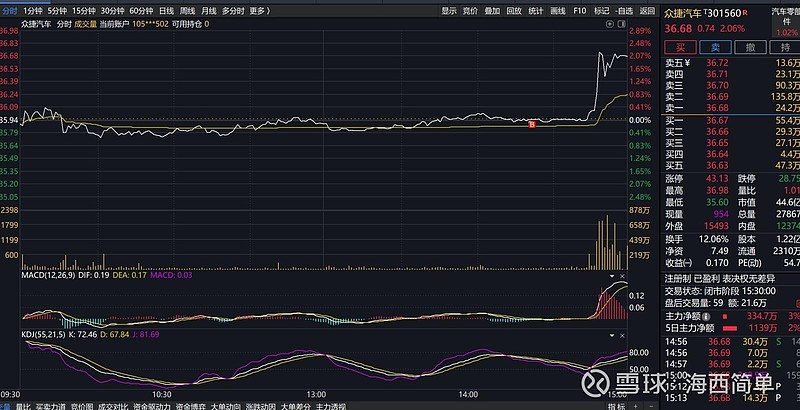Screen dimensions: 800x410
Task: Click the 返回 back button
Action: [x=647, y=11]
